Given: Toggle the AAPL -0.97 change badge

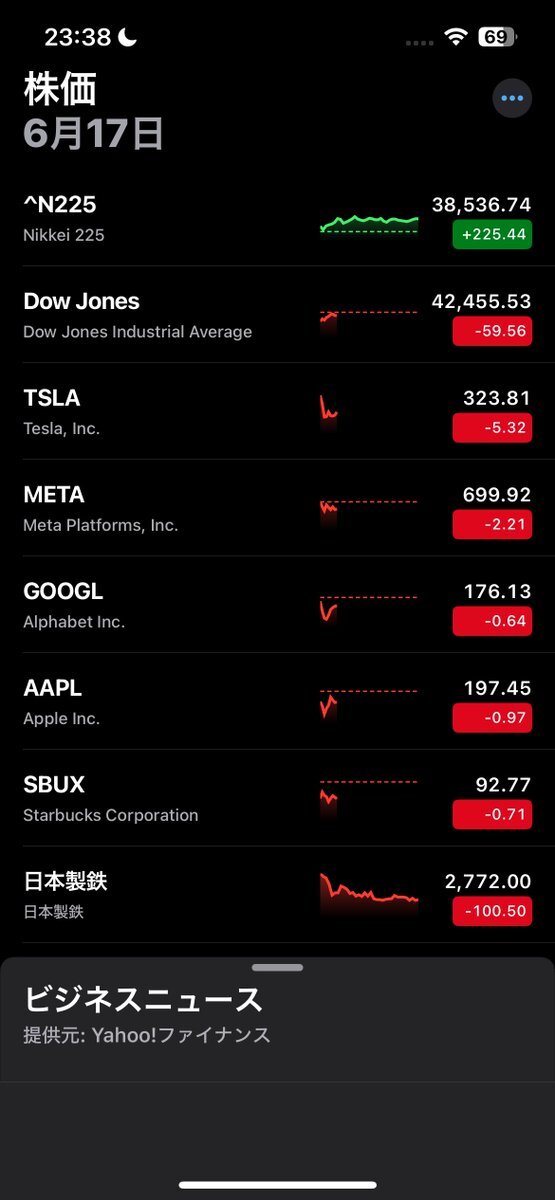Looking at the screenshot, I should pos(492,718).
